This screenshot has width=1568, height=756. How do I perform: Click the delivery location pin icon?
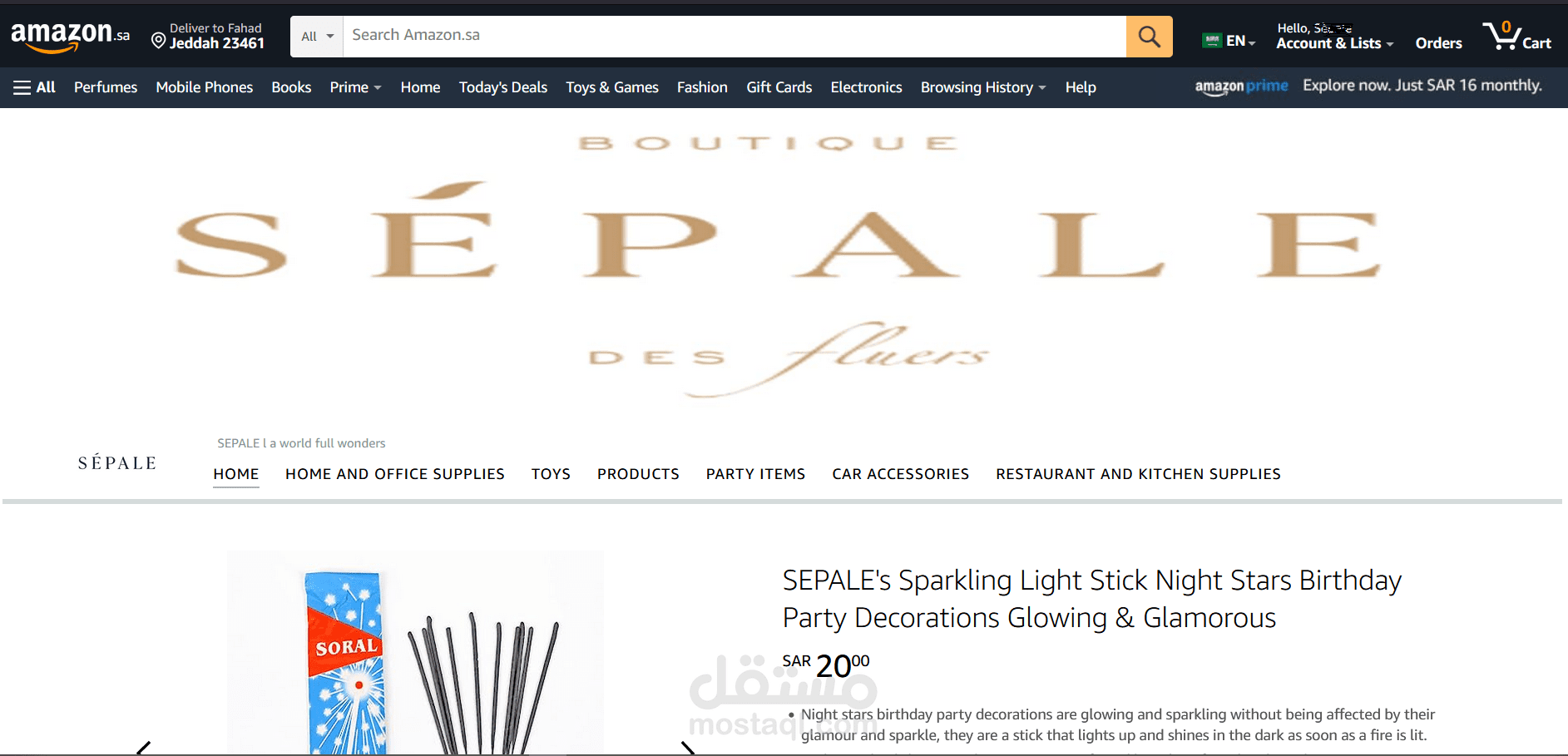click(x=158, y=39)
